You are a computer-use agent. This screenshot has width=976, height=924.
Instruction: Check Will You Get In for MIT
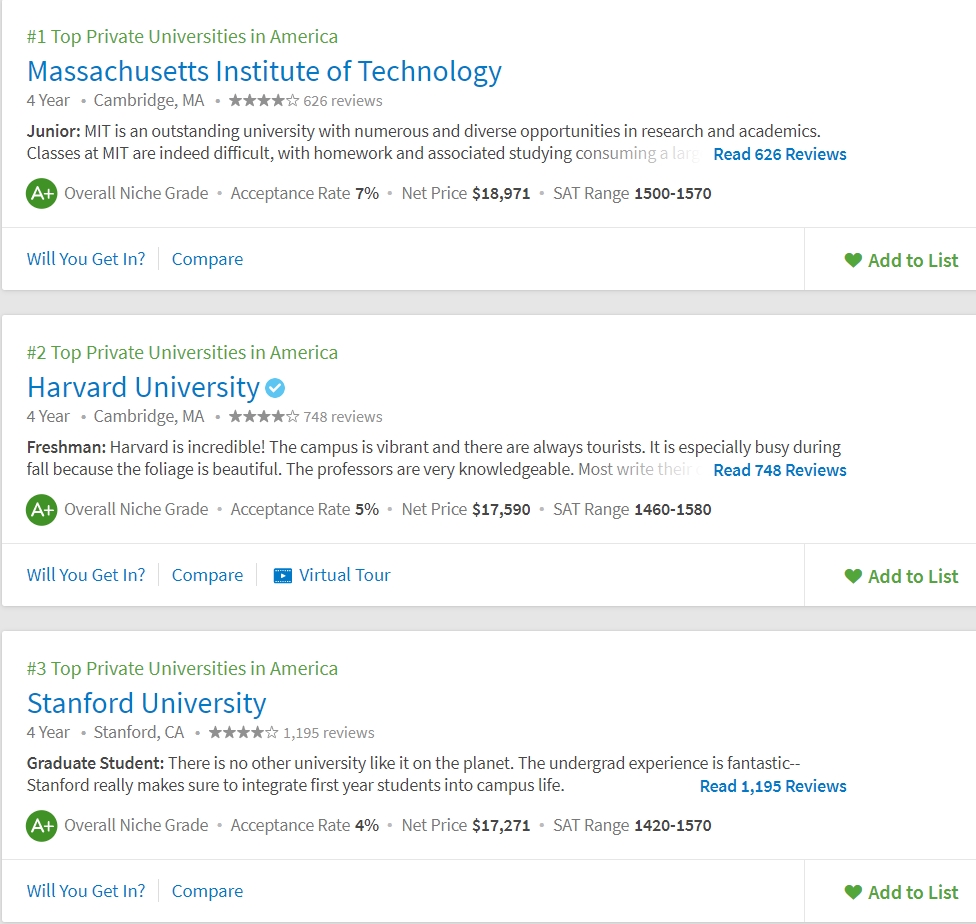pos(86,259)
